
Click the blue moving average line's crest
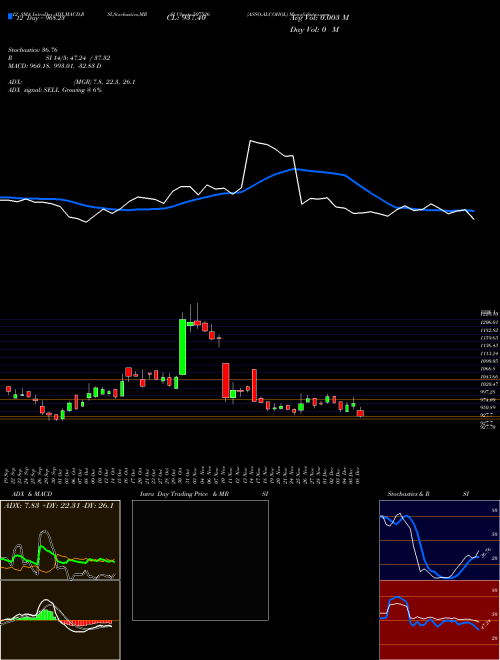coord(294,169)
